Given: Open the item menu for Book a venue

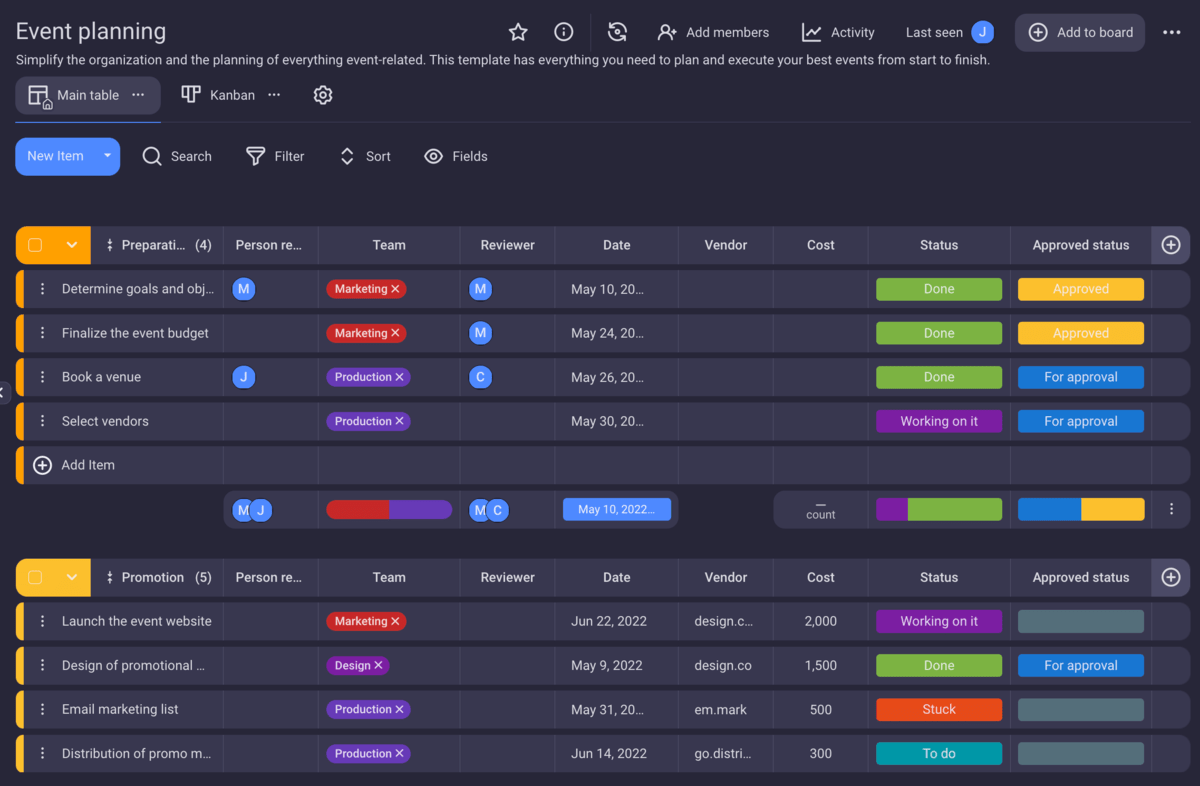Looking at the screenshot, I should coord(40,377).
